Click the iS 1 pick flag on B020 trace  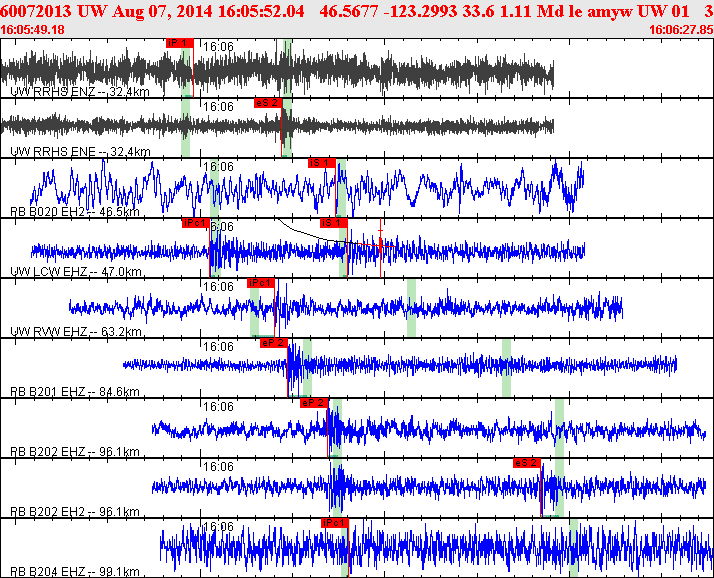pyautogui.click(x=319, y=162)
